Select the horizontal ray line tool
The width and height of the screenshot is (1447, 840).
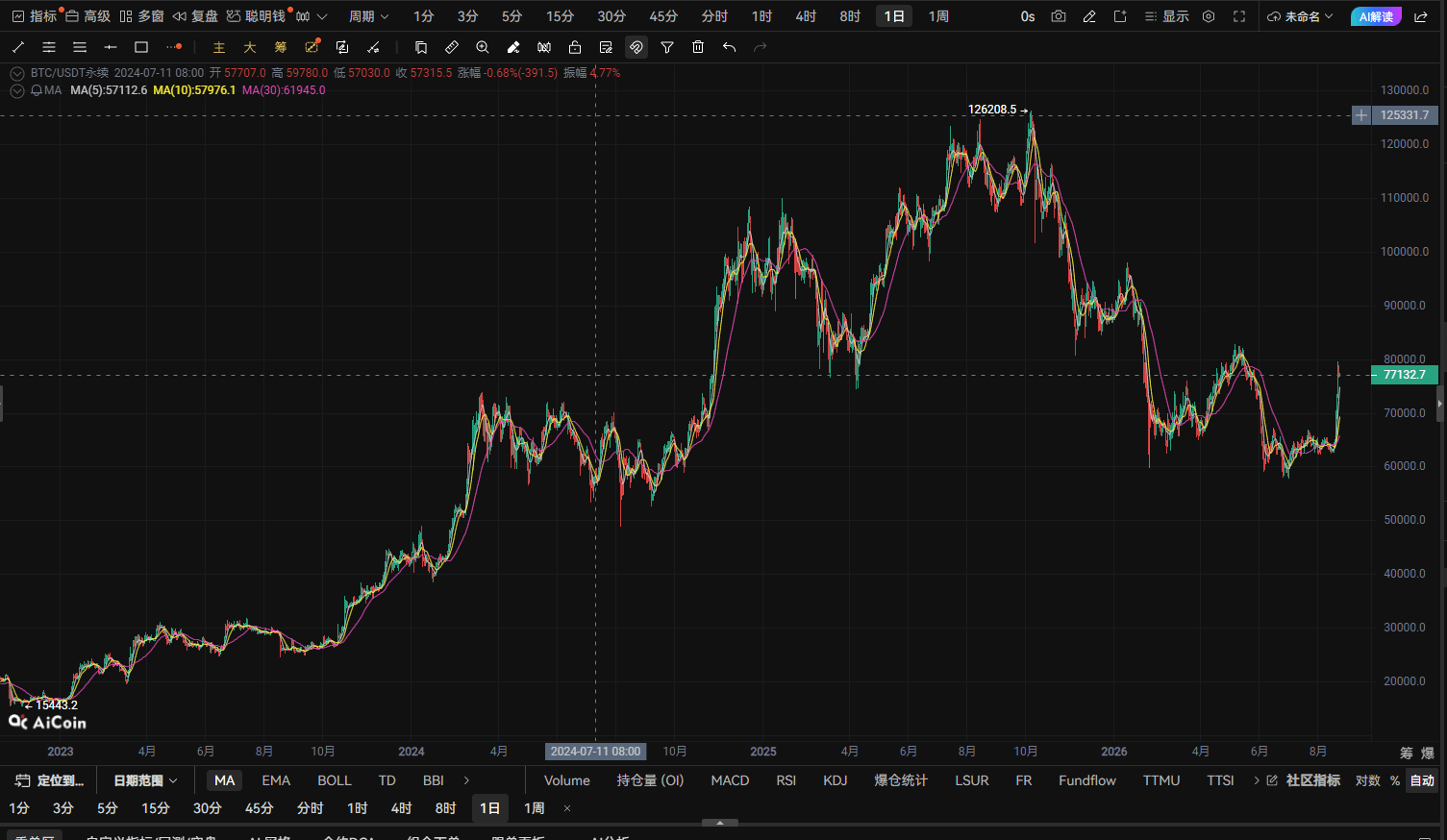click(x=111, y=47)
